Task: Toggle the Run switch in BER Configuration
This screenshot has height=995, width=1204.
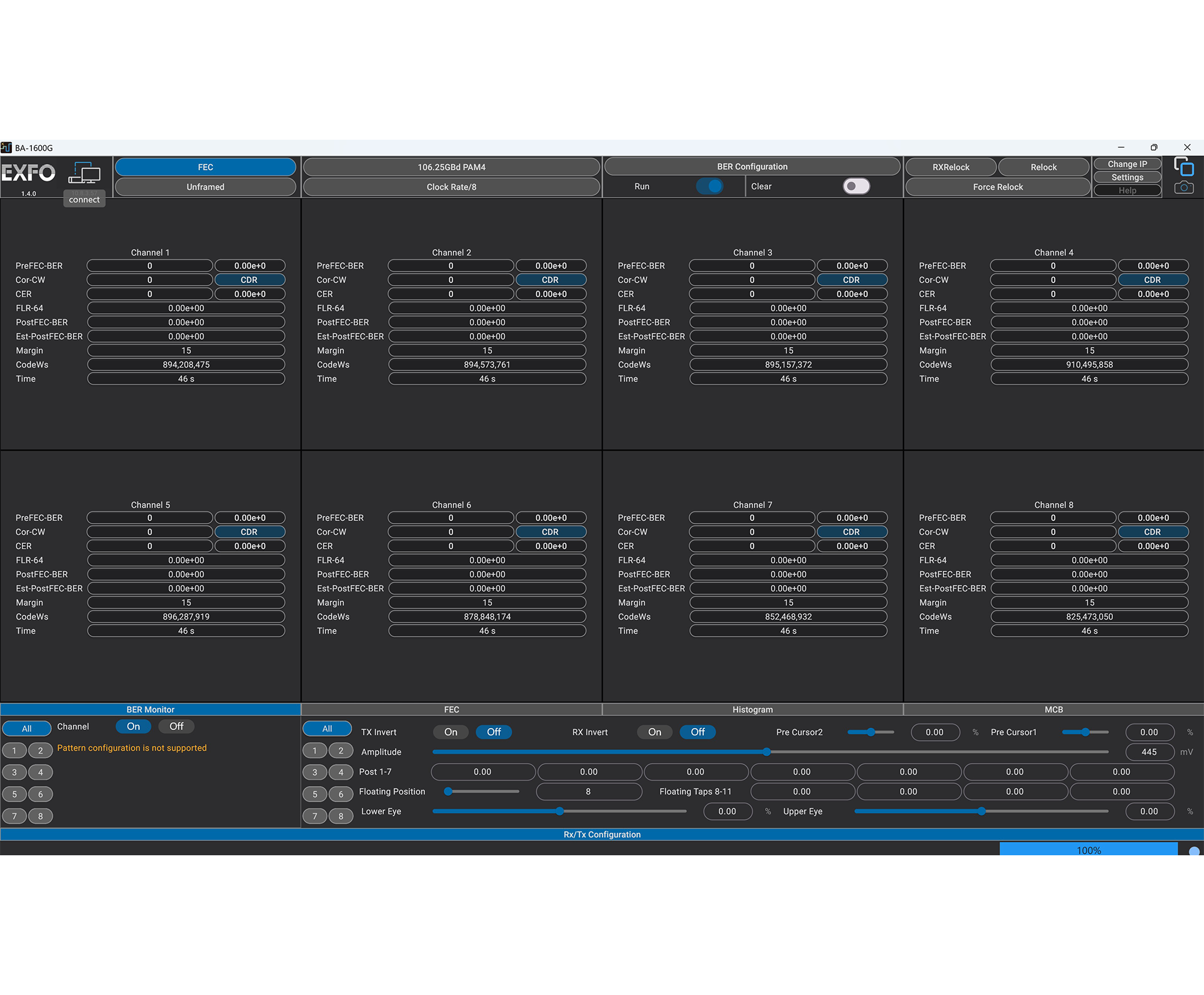Action: click(x=710, y=186)
